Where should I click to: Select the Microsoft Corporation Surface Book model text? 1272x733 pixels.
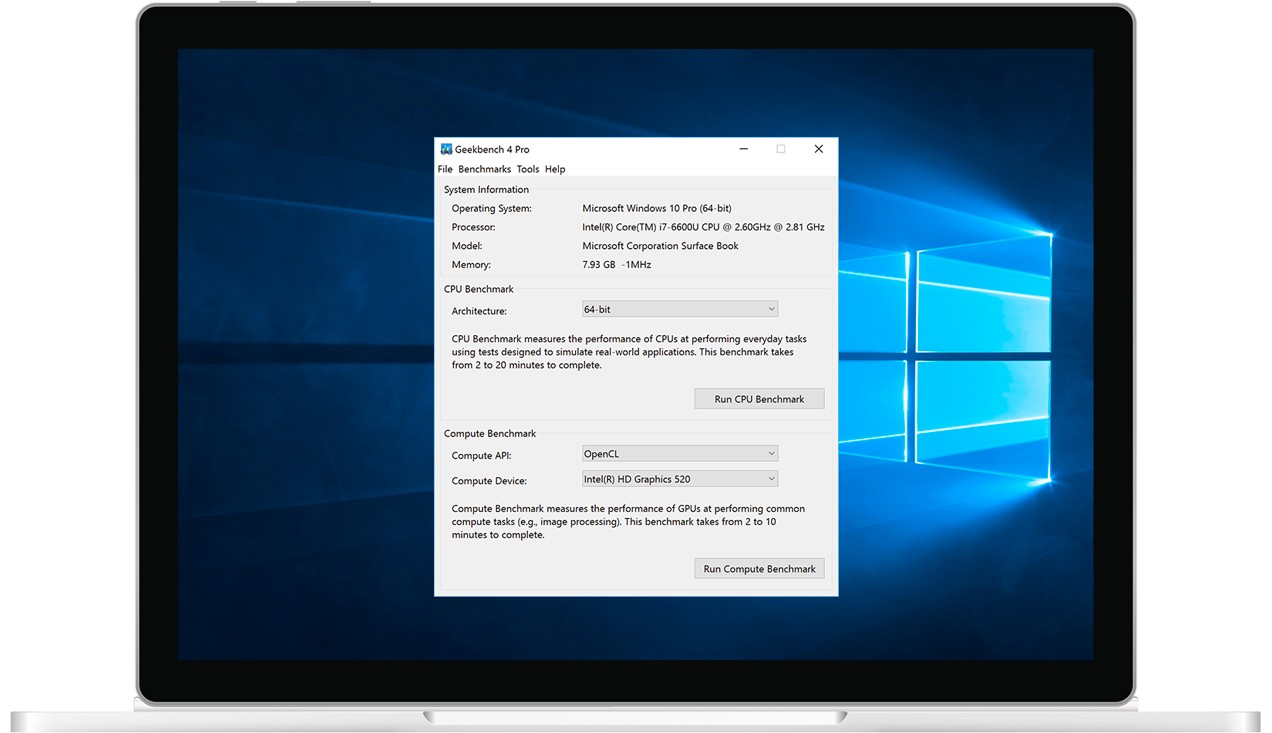point(660,246)
